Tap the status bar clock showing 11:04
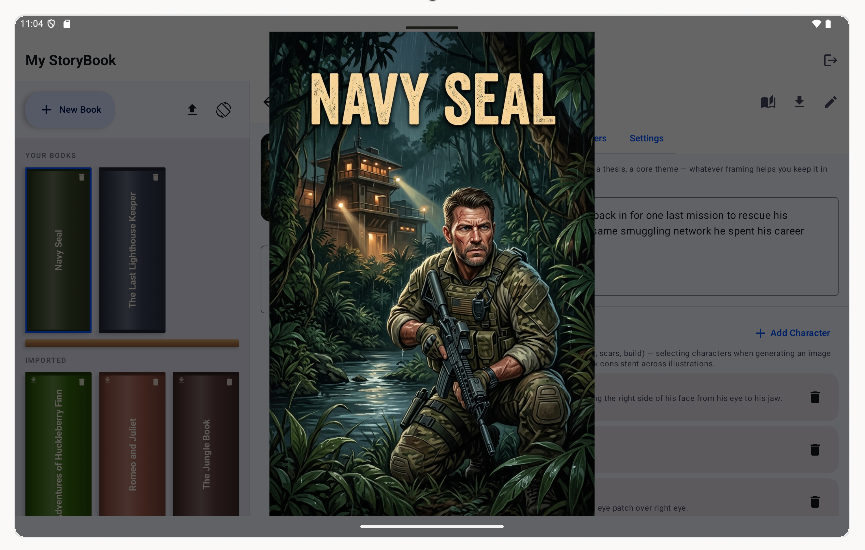This screenshot has height=550, width=865. pyautogui.click(x=31, y=24)
